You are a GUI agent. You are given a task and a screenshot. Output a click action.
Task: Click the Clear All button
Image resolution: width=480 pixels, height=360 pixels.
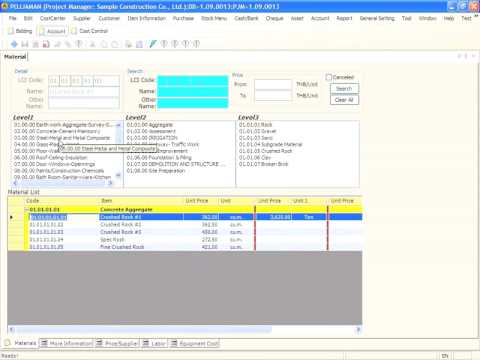[x=344, y=100]
